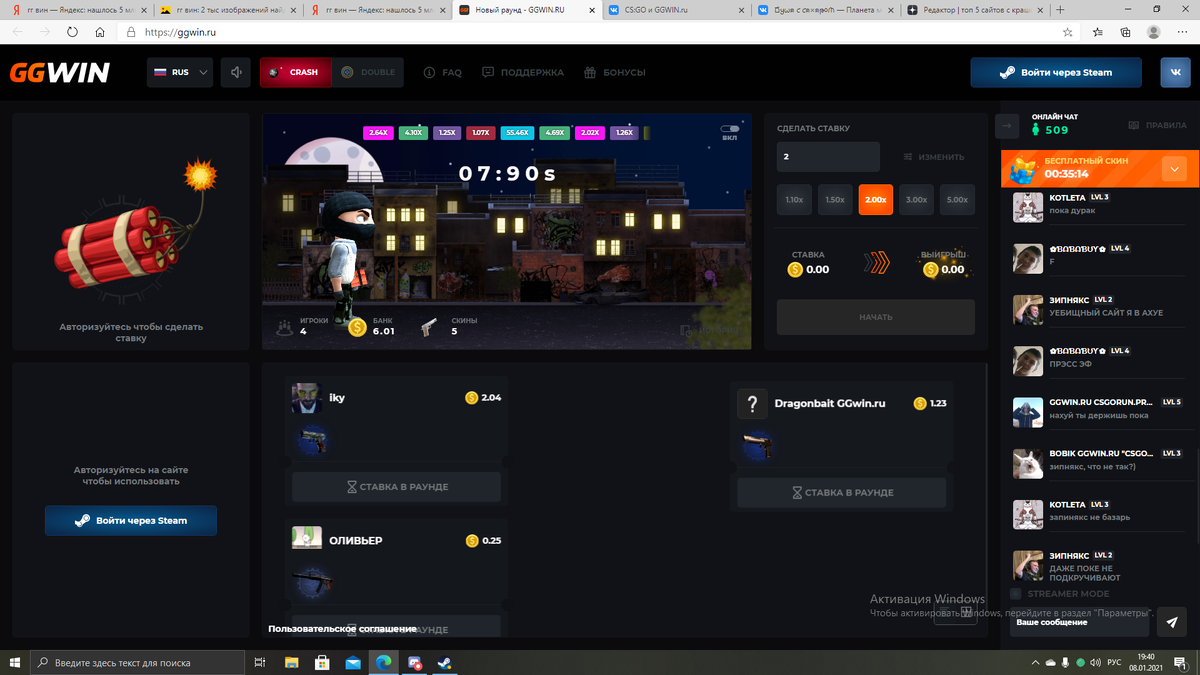Select the 1.50x auto-cashout multiplier
The image size is (1200, 675).
835,200
